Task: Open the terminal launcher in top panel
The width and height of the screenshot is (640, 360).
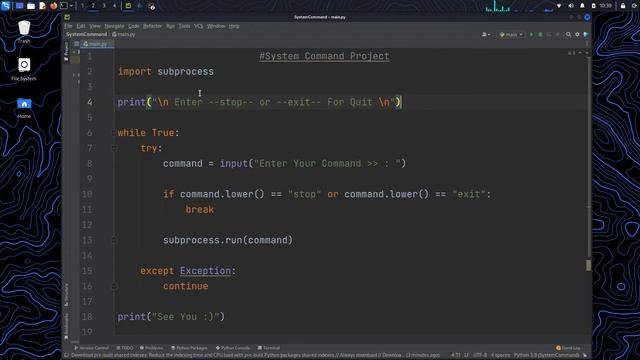Action: tap(64, 6)
